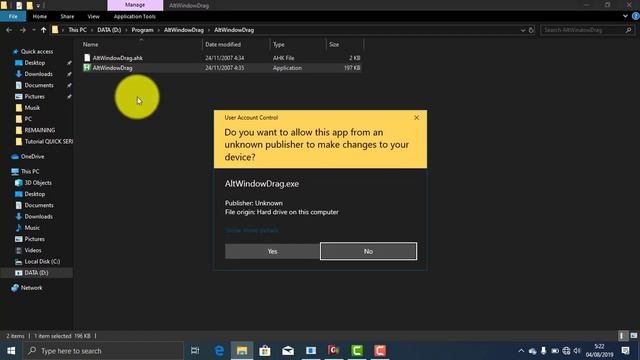Screen dimensions: 640x360
Task: Open the Action Center notifications icon
Action: click(625, 351)
